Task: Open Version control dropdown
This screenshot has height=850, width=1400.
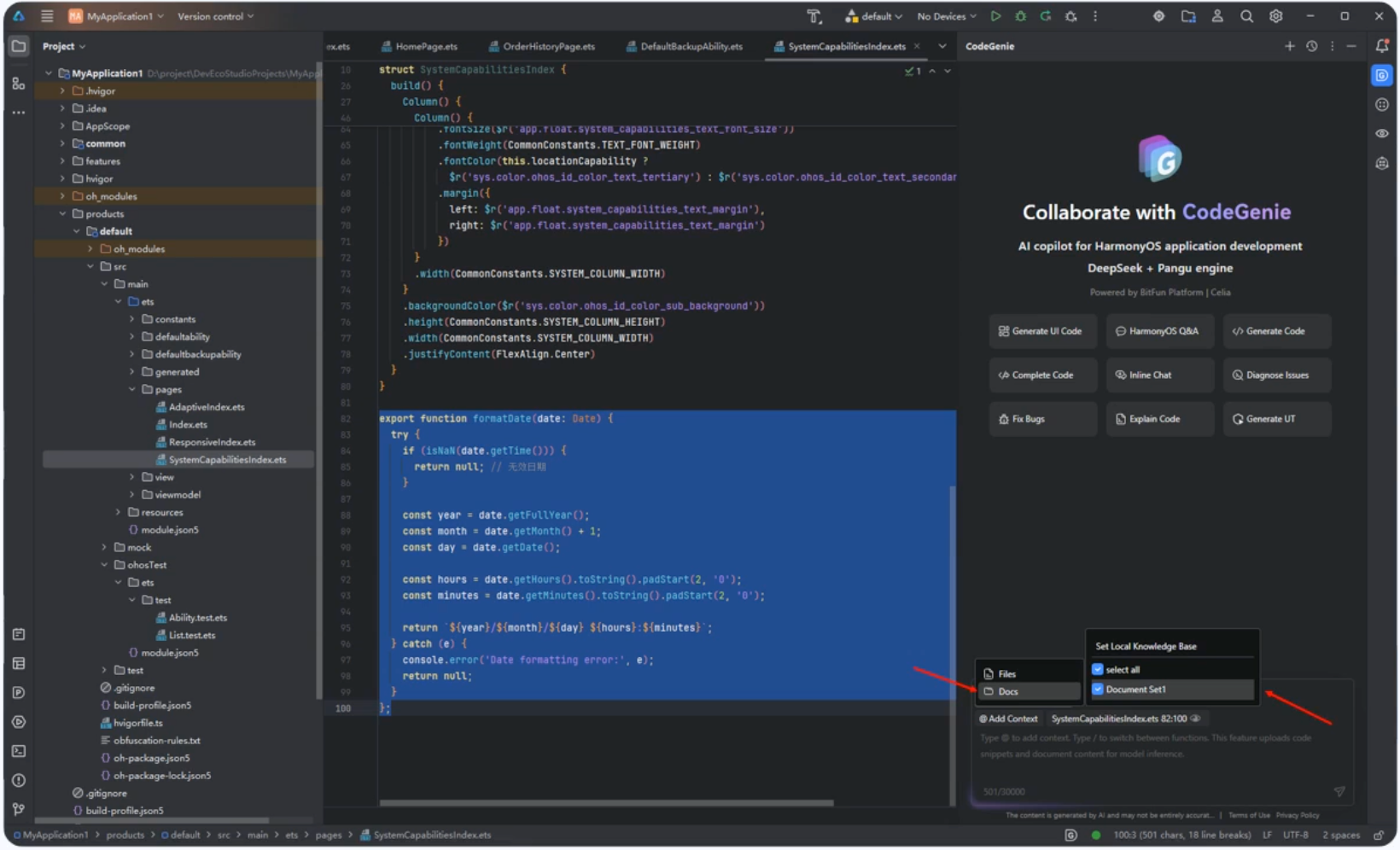Action: [215, 16]
